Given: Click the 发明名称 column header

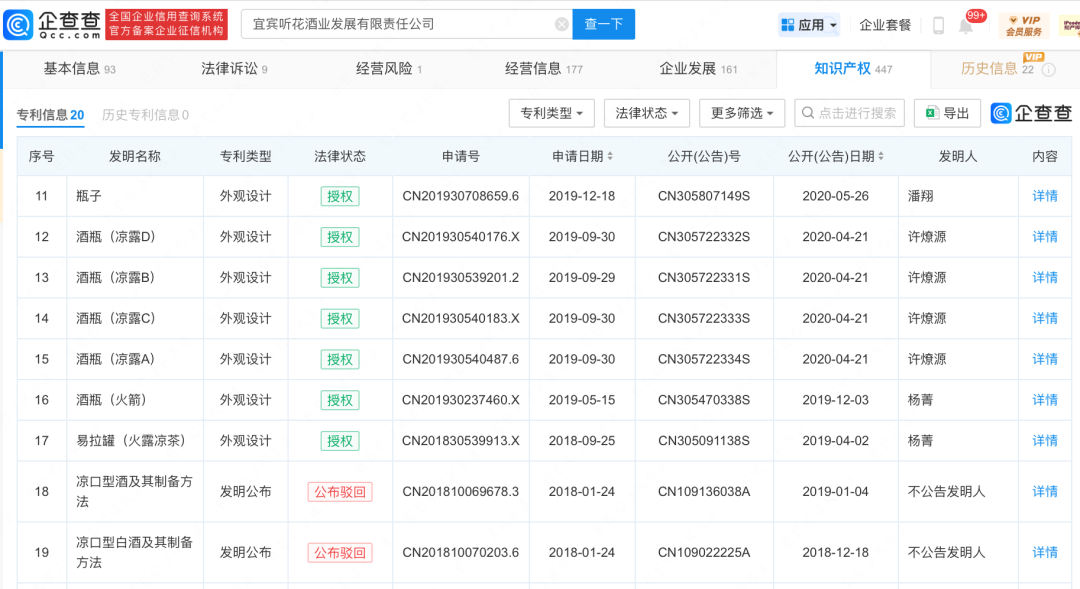Looking at the screenshot, I should click(135, 156).
